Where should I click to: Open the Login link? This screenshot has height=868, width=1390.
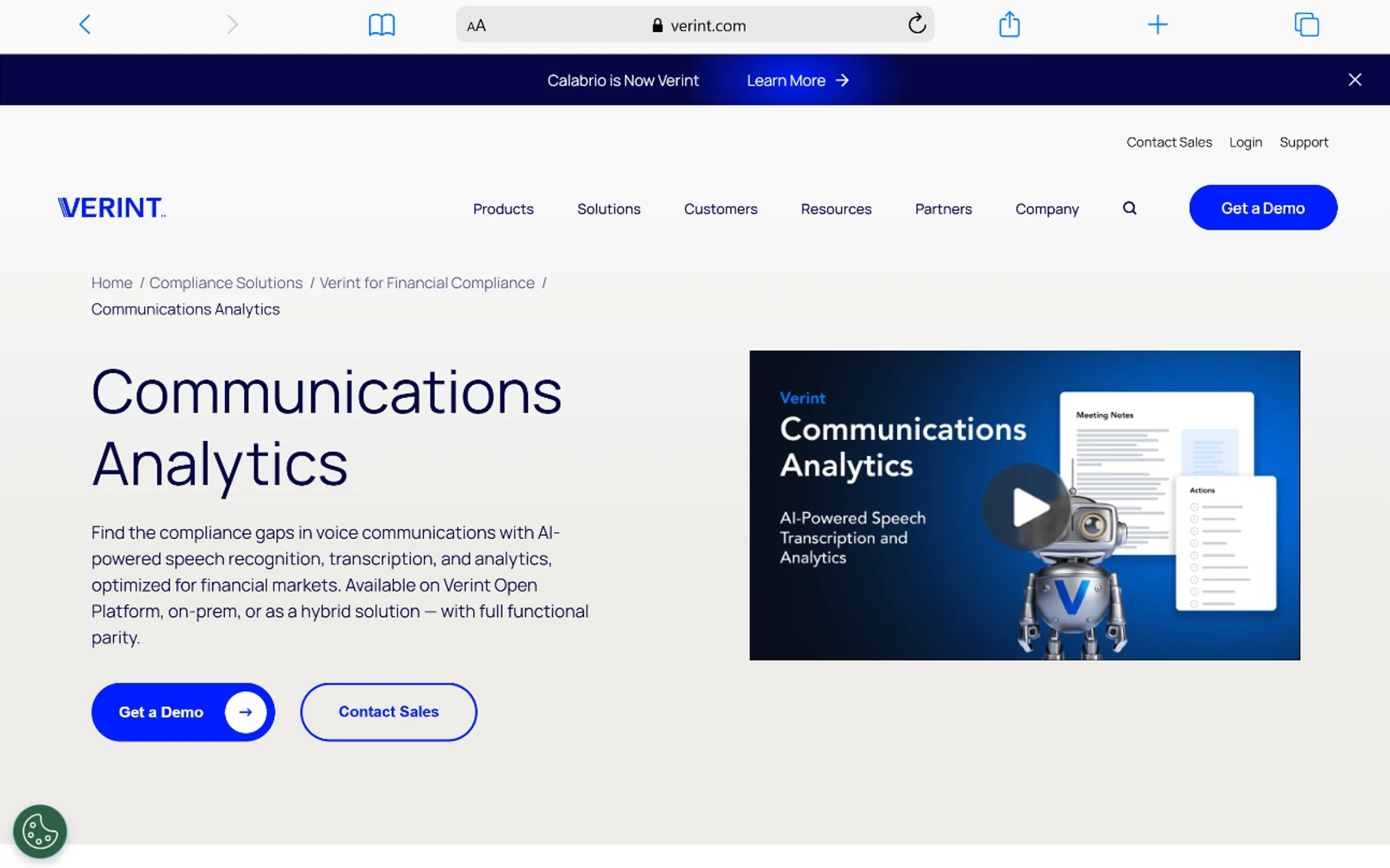coord(1245,142)
